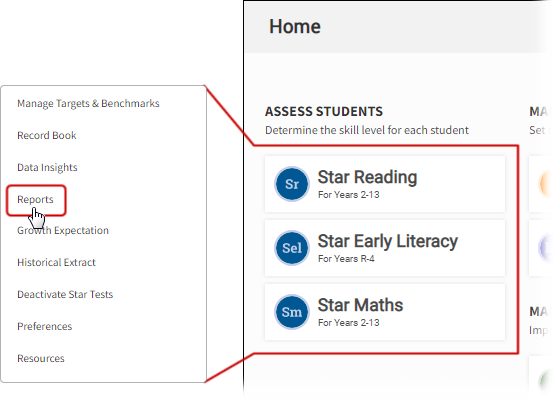
Task: Click Deactivate Star Tests
Action: tap(65, 294)
